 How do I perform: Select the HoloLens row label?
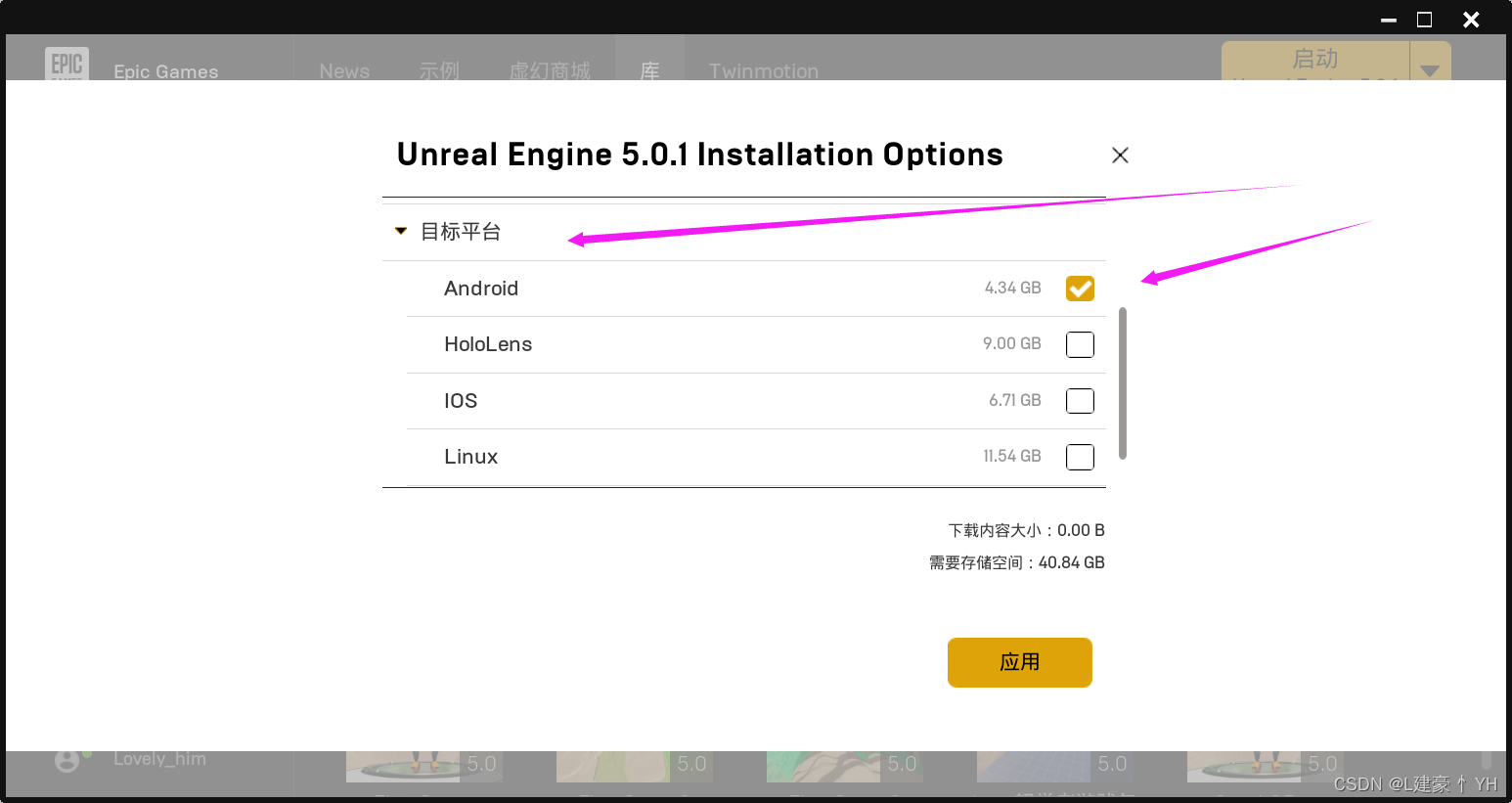[488, 344]
